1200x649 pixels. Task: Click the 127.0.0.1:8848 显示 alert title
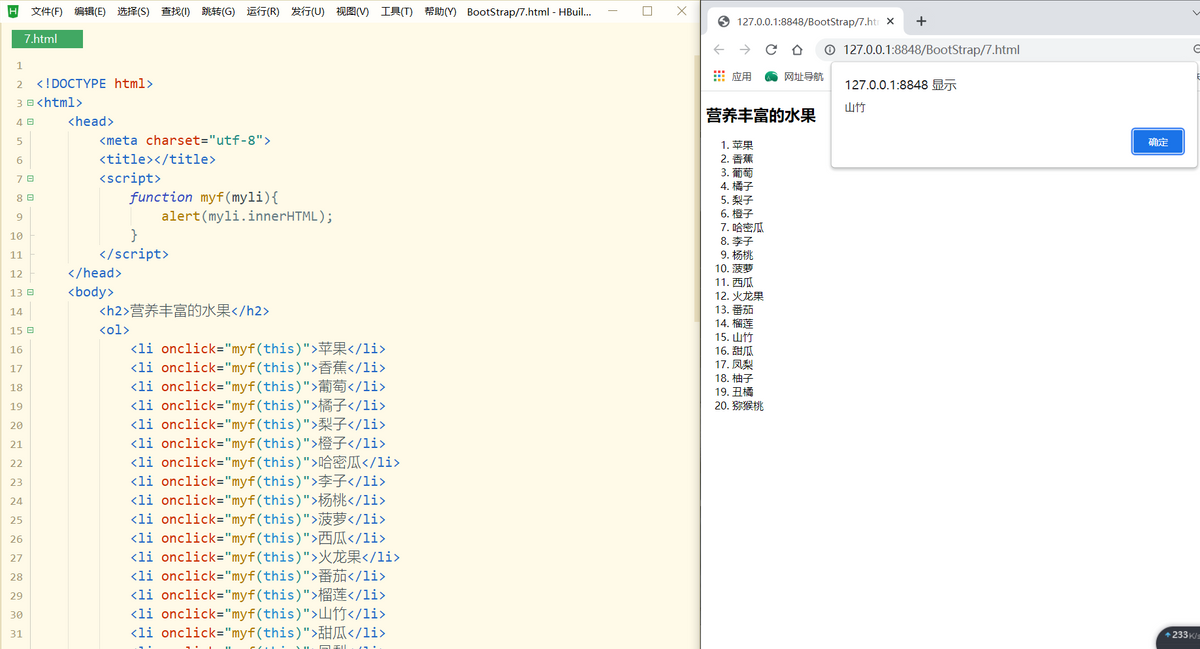click(x=900, y=85)
